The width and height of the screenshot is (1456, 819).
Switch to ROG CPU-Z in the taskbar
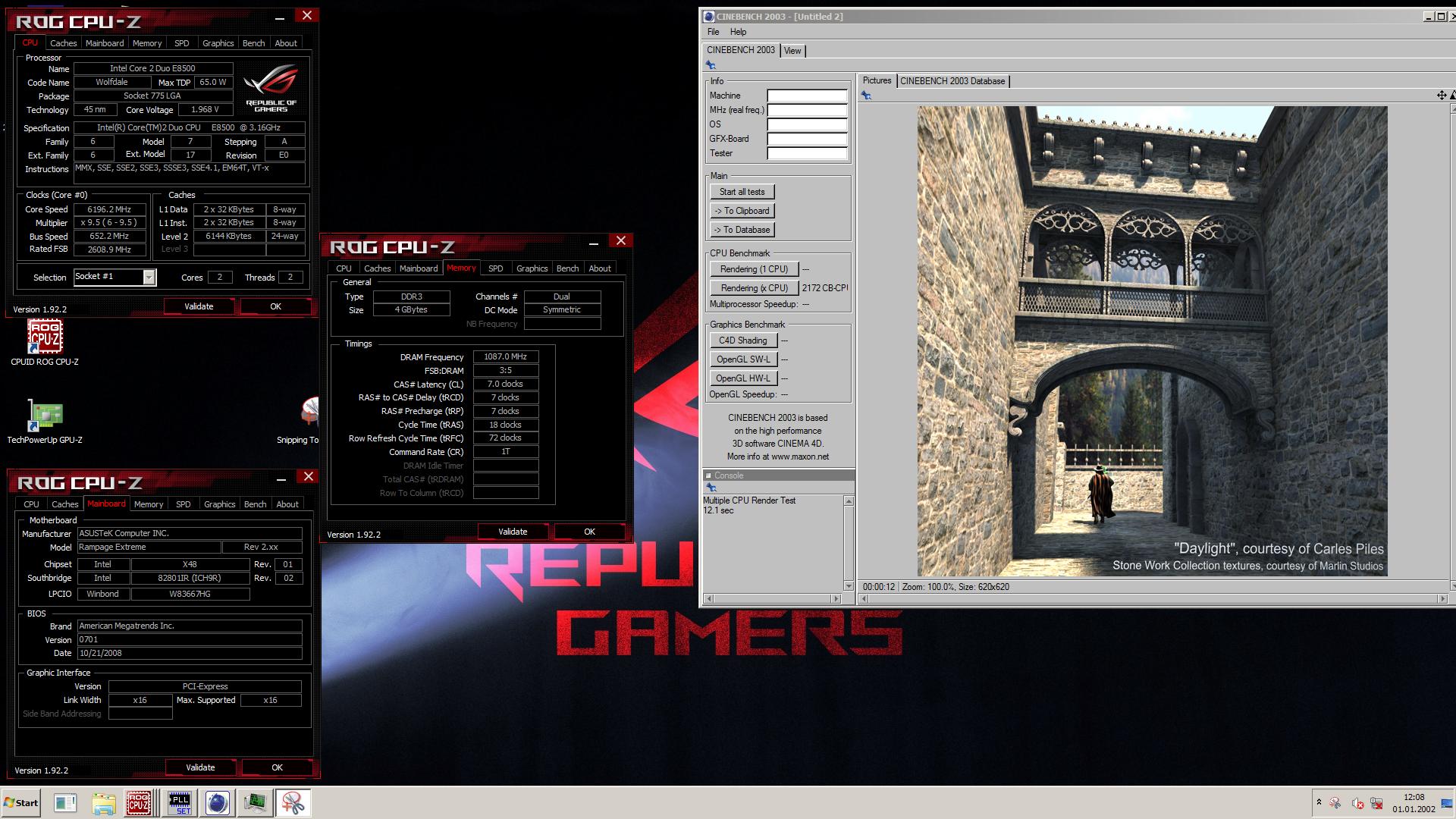coord(138,803)
